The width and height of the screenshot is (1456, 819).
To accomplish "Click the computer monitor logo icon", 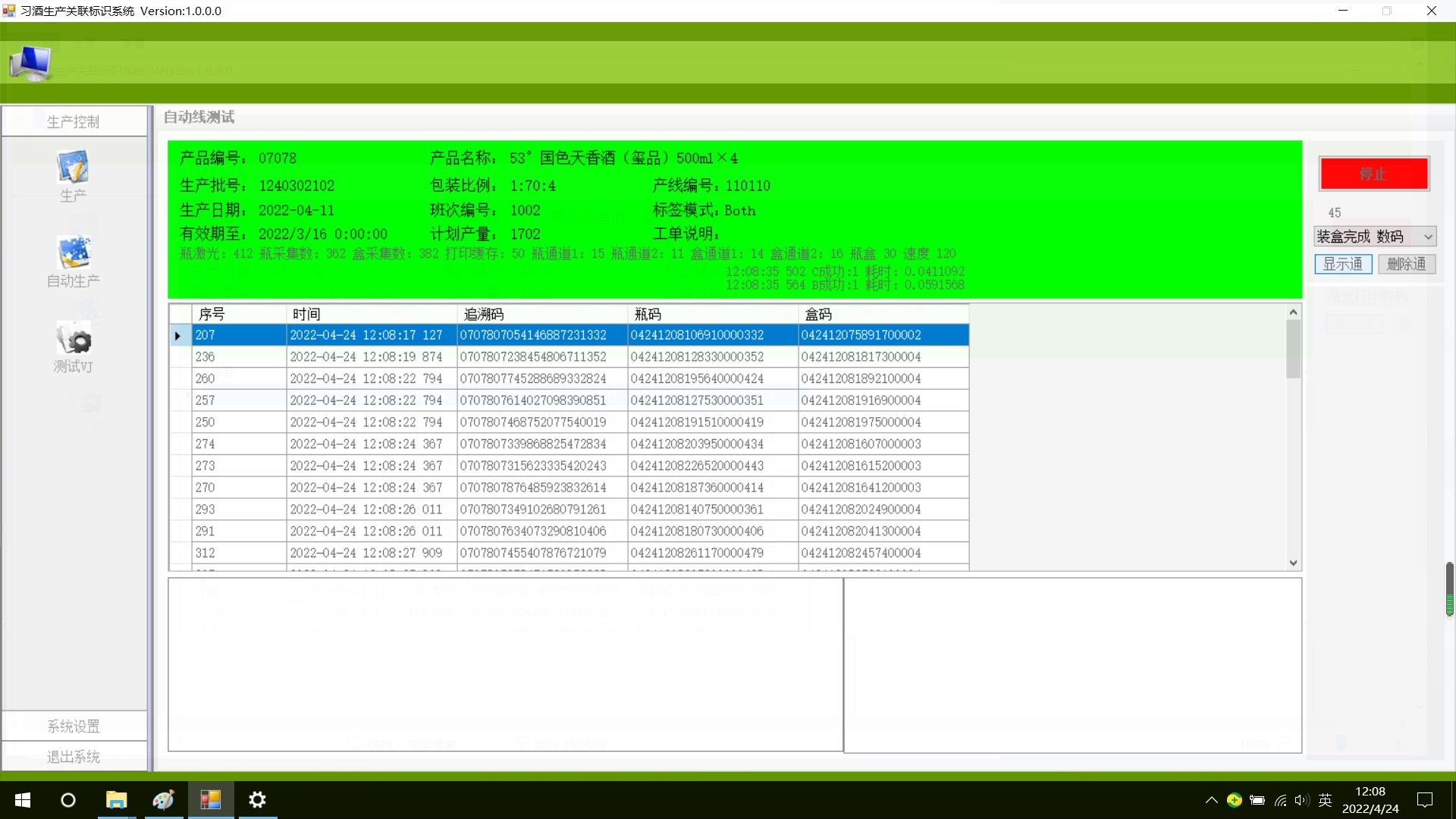I will (30, 64).
